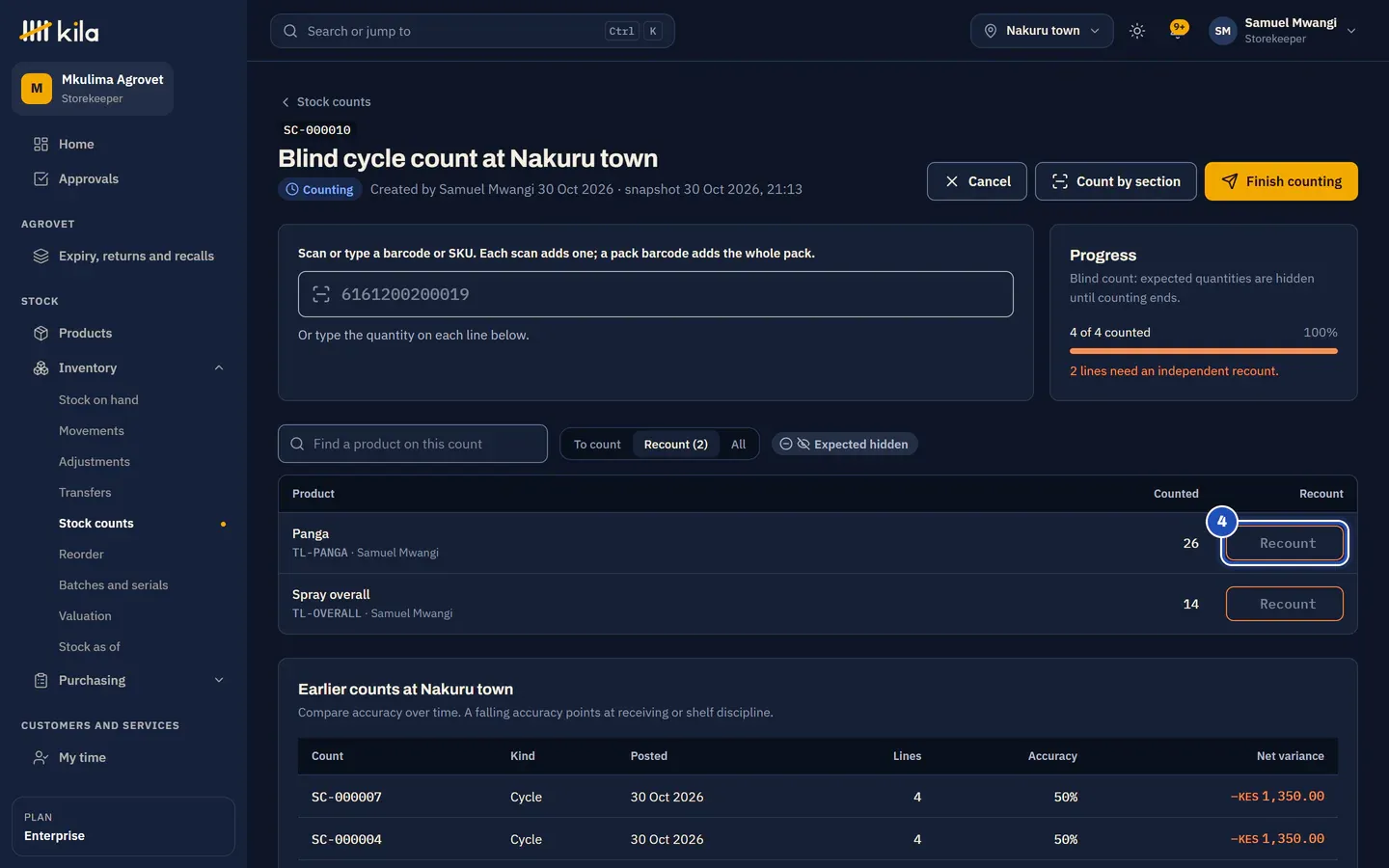Collapse the Inventory section chevron
Viewport: 1389px width, 868px height.
219,367
